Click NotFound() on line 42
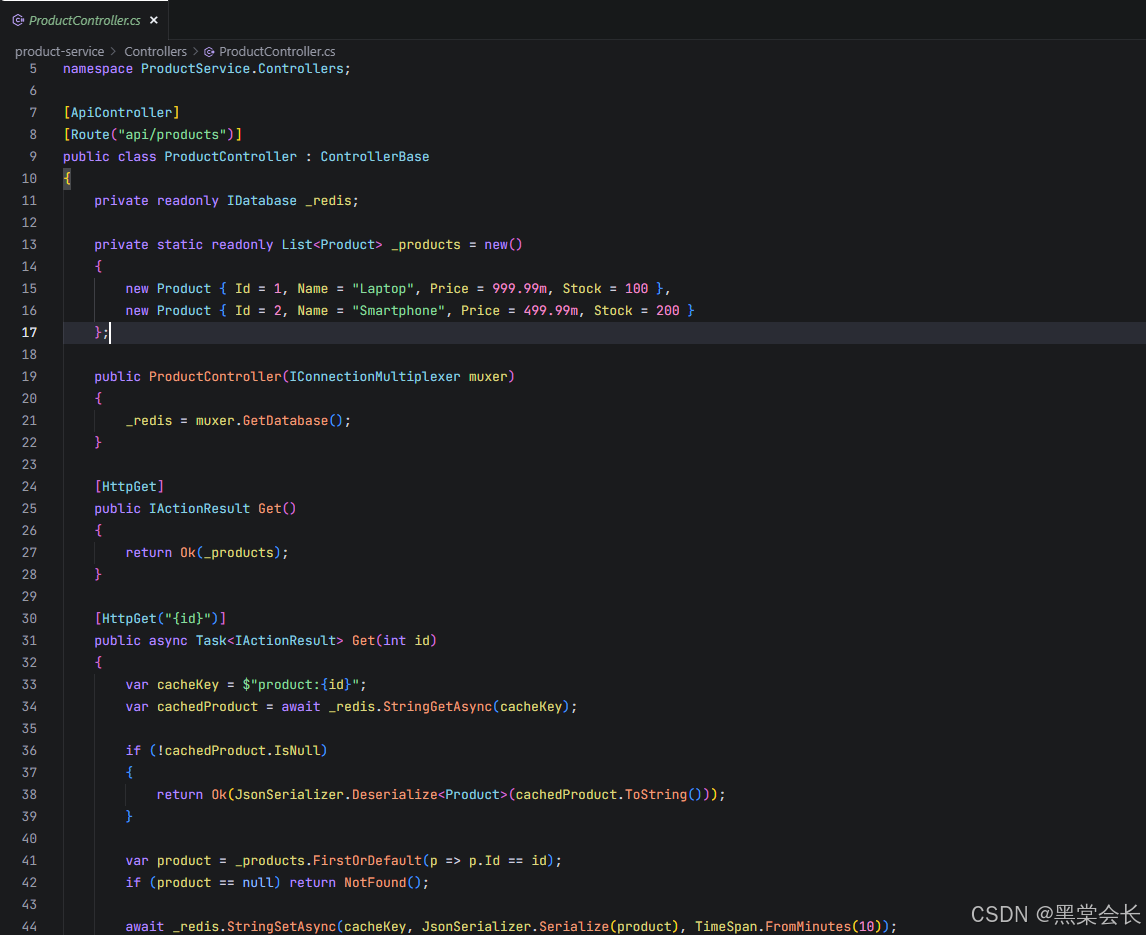Screen dimensions: 1146x935 click(382, 883)
